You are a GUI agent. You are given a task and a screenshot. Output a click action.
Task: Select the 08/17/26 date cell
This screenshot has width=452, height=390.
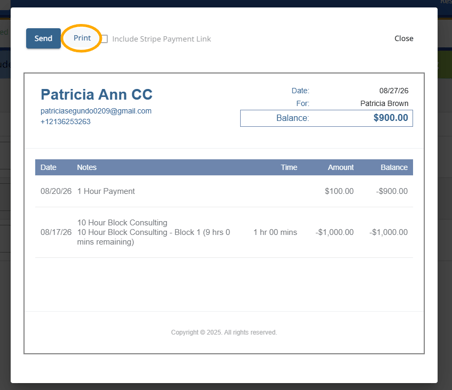(56, 232)
